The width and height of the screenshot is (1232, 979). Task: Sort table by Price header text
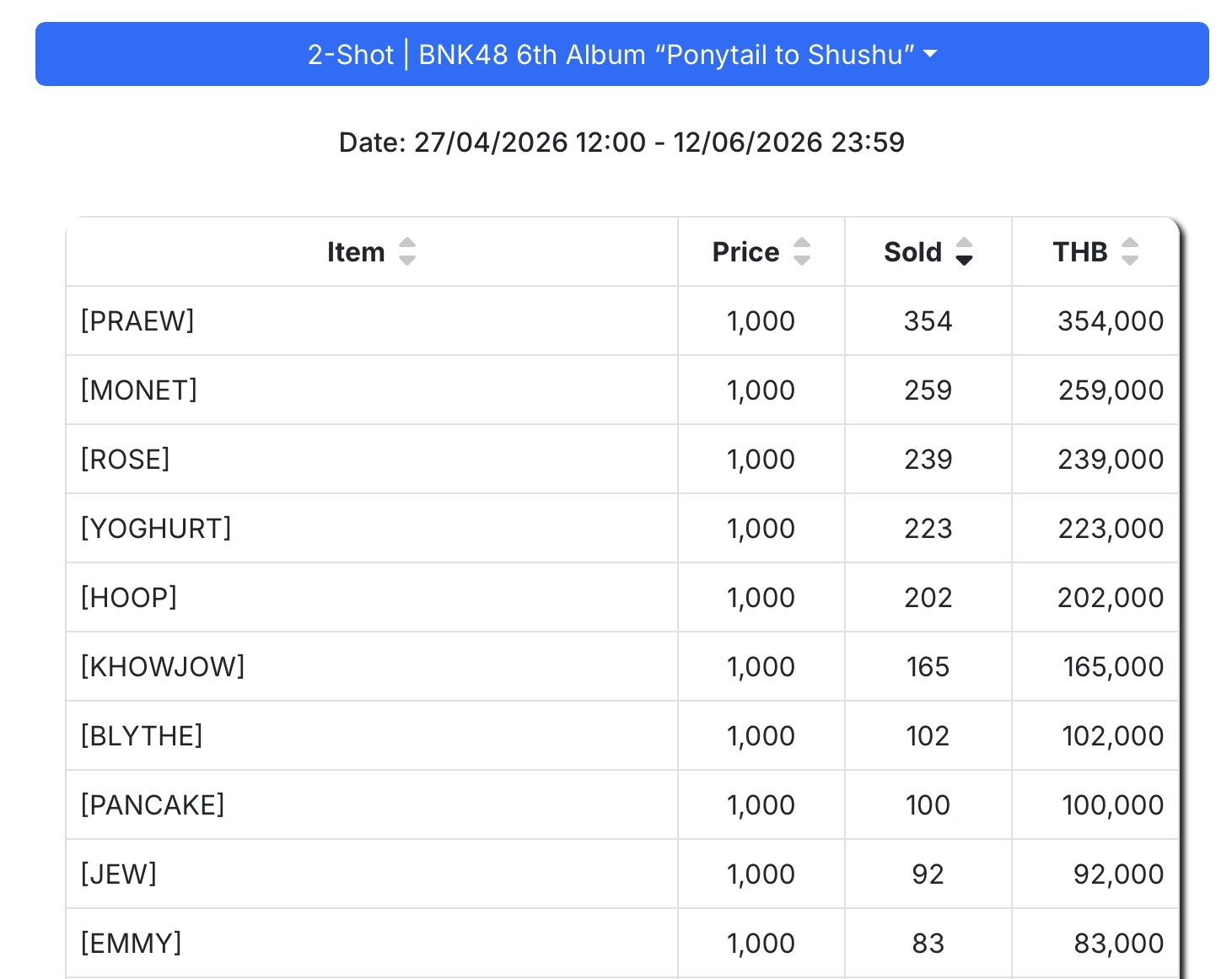pos(745,251)
